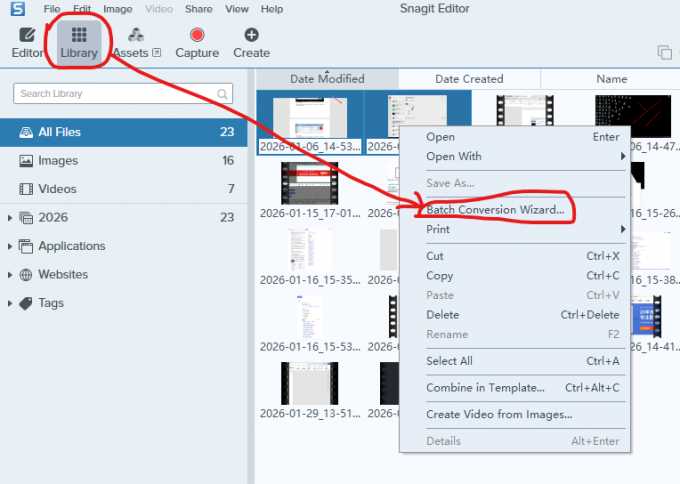Image resolution: width=680 pixels, height=484 pixels.
Task: Click the Tags tag icon
Action: 26,303
